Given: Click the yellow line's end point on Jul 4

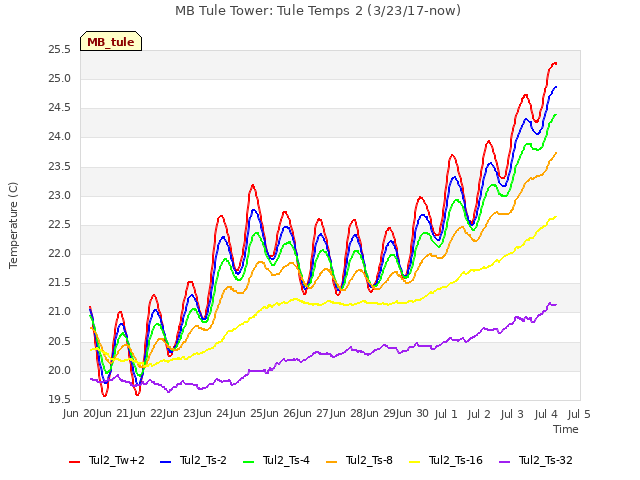Looking at the screenshot, I should click(x=556, y=217).
